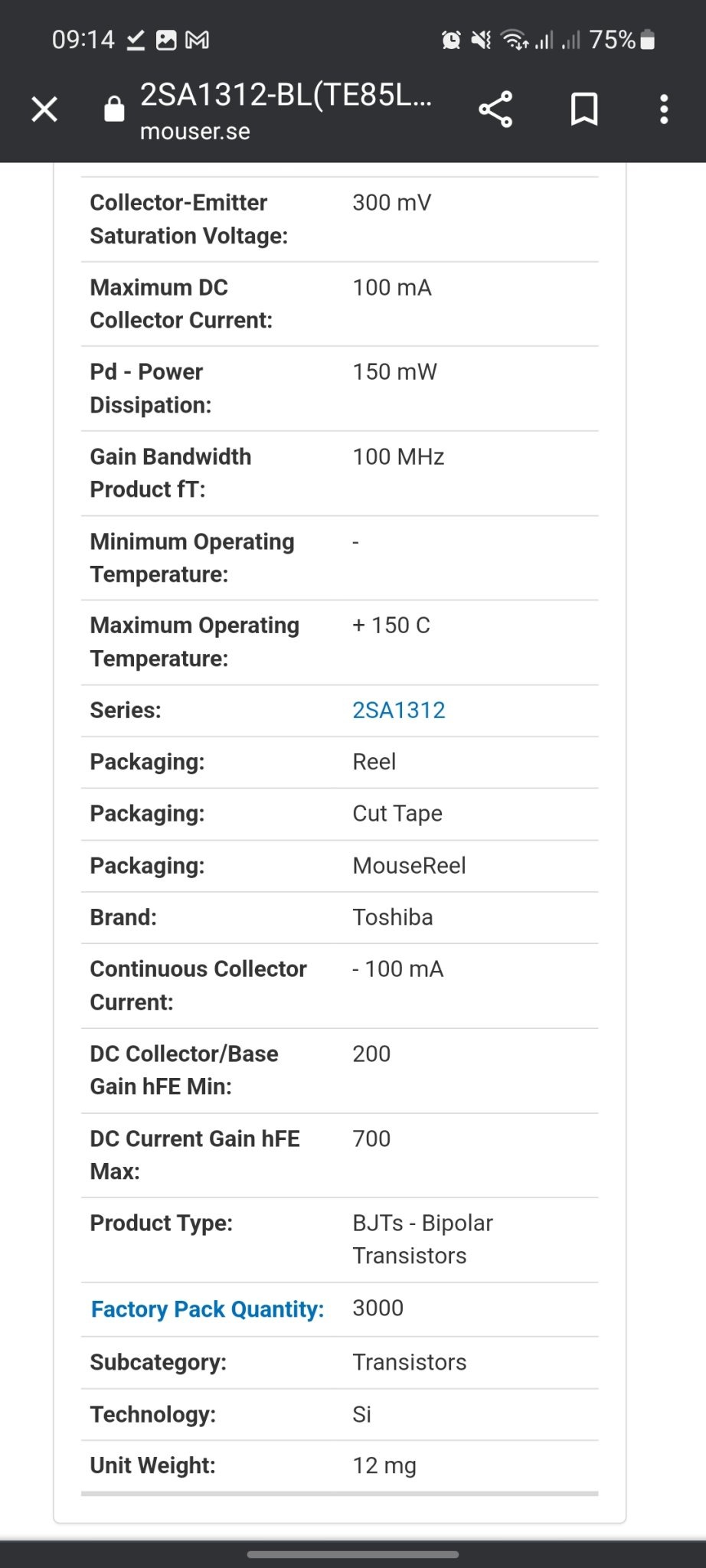Tap the task-done checkmark notification icon
The height and width of the screenshot is (1568, 706).
pos(136,40)
